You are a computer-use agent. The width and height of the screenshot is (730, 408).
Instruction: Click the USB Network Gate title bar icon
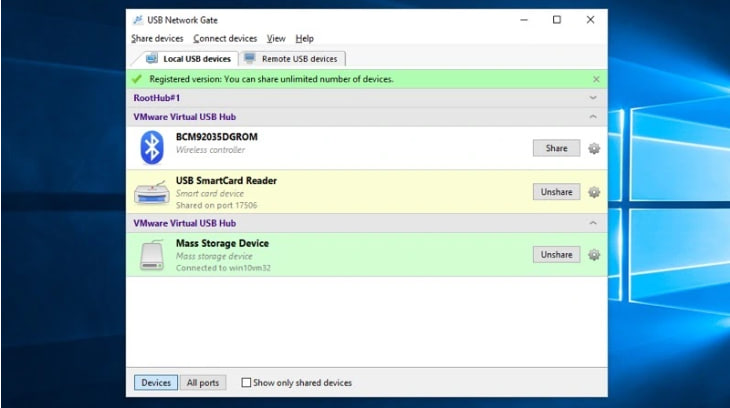138,20
